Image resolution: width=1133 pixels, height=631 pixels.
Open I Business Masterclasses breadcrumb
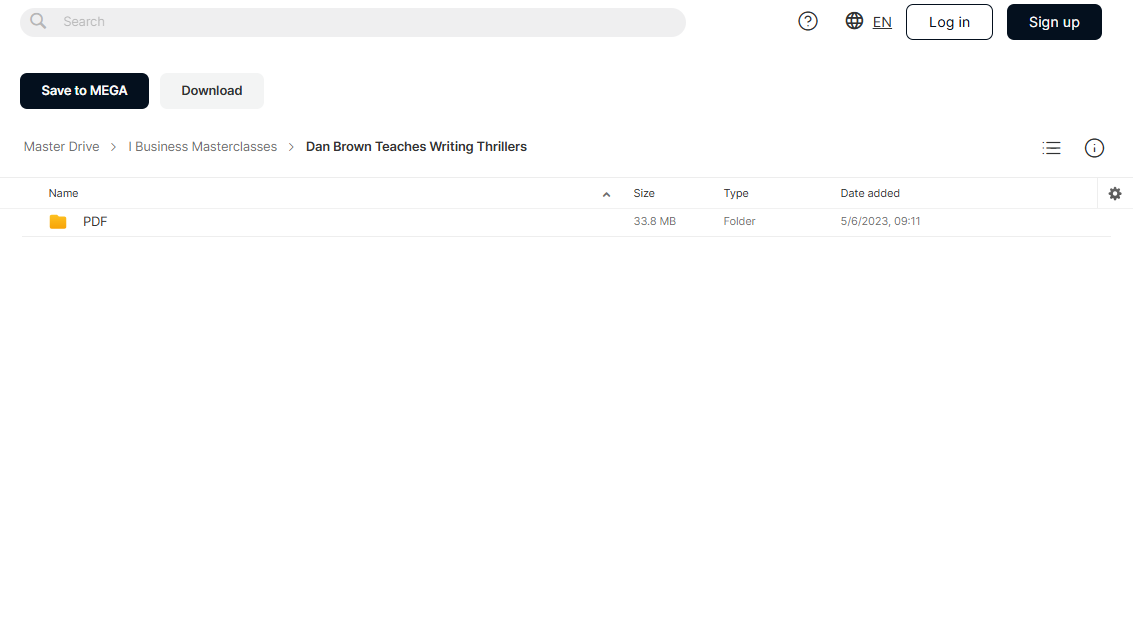click(202, 147)
